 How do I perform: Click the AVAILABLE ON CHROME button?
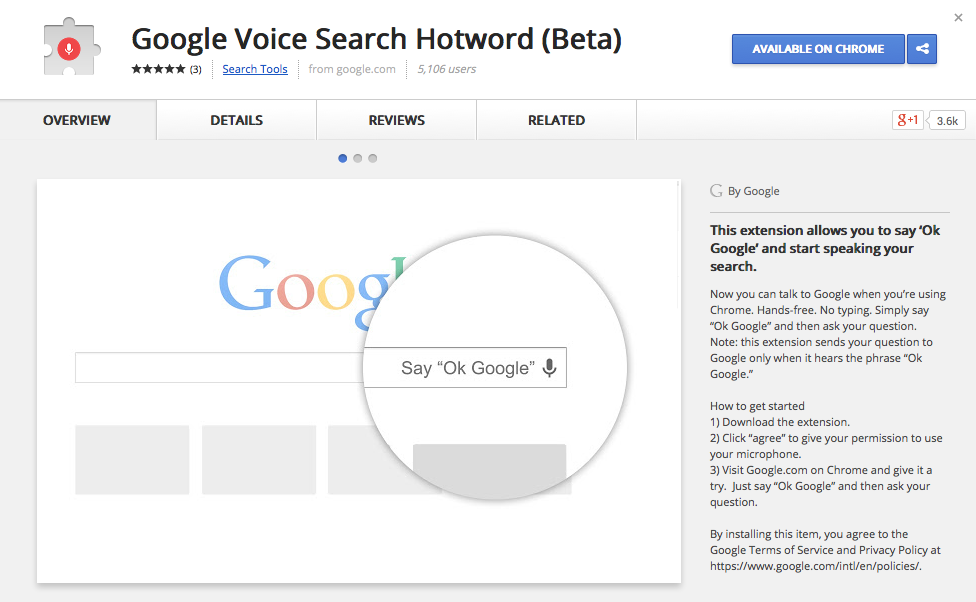click(x=818, y=48)
